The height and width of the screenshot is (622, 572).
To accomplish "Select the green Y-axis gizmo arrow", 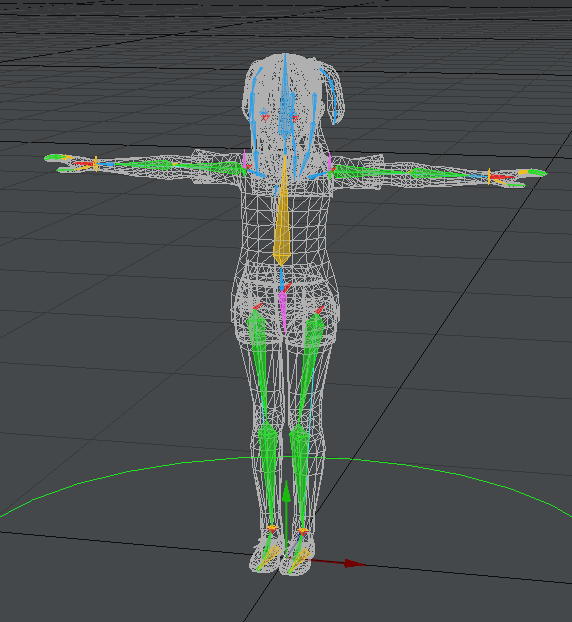I will coord(286,518).
